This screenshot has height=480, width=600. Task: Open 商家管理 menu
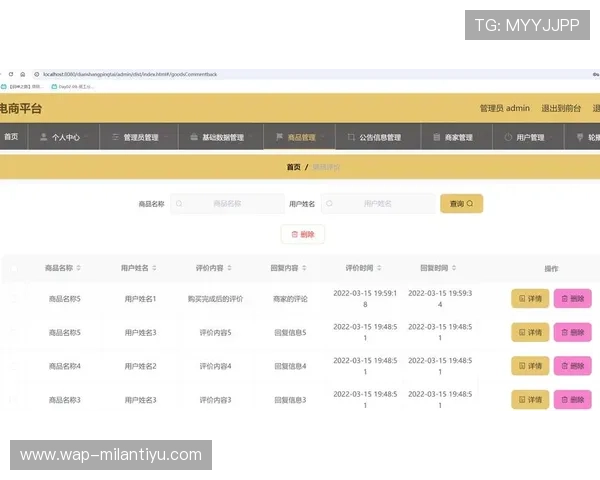[x=457, y=137]
